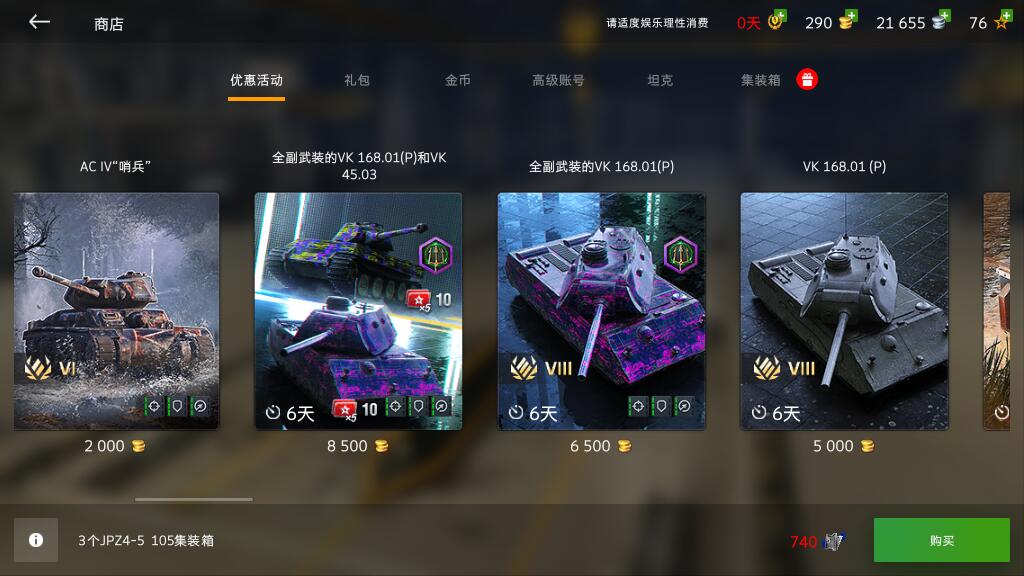Add credits via the 21 655 silver icon
The height and width of the screenshot is (576, 1024).
[x=941, y=22]
